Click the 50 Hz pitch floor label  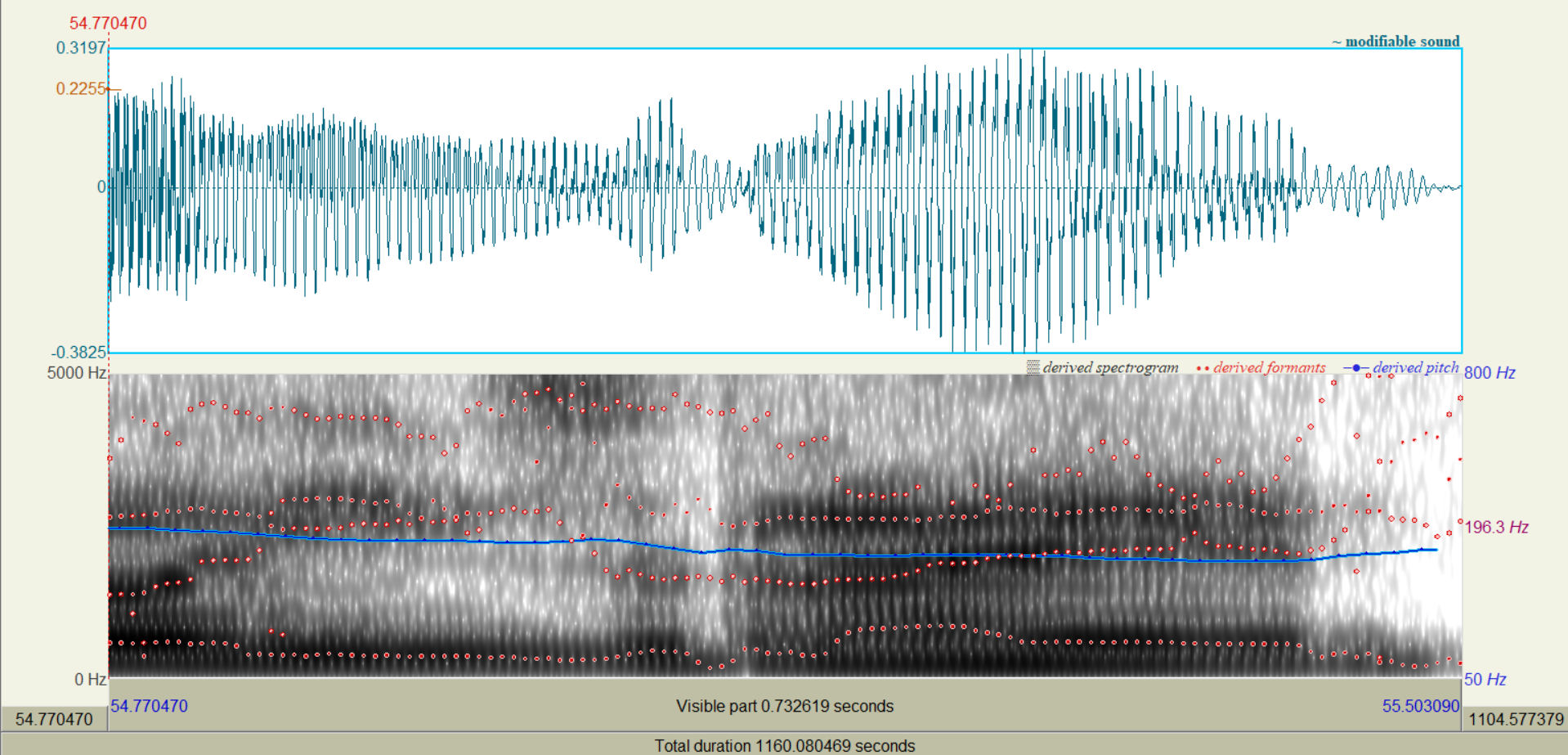pos(1485,680)
